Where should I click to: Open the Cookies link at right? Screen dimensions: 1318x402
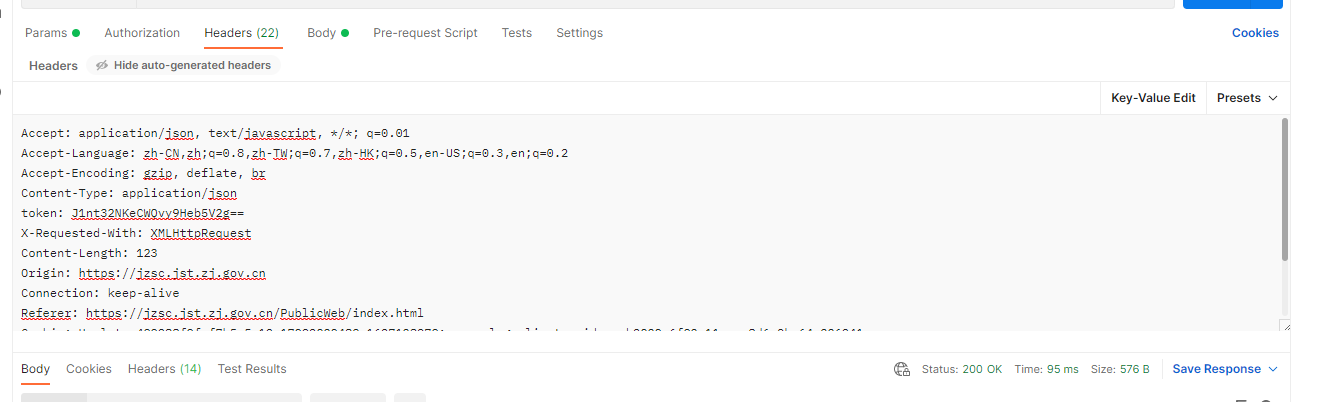1255,33
